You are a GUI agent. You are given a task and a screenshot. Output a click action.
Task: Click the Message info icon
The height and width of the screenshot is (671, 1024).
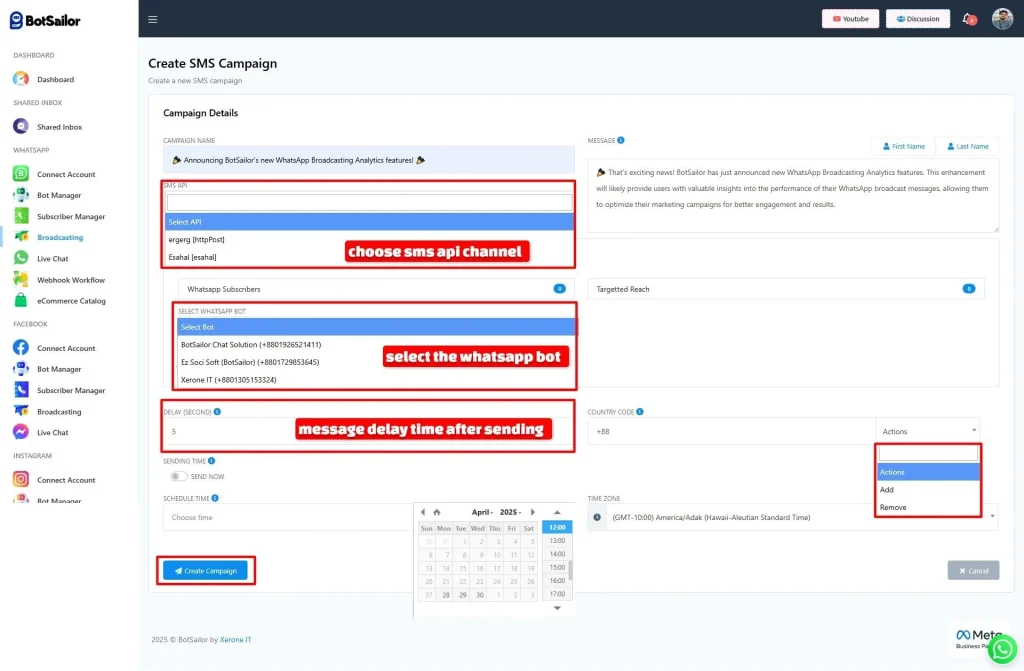click(x=621, y=140)
